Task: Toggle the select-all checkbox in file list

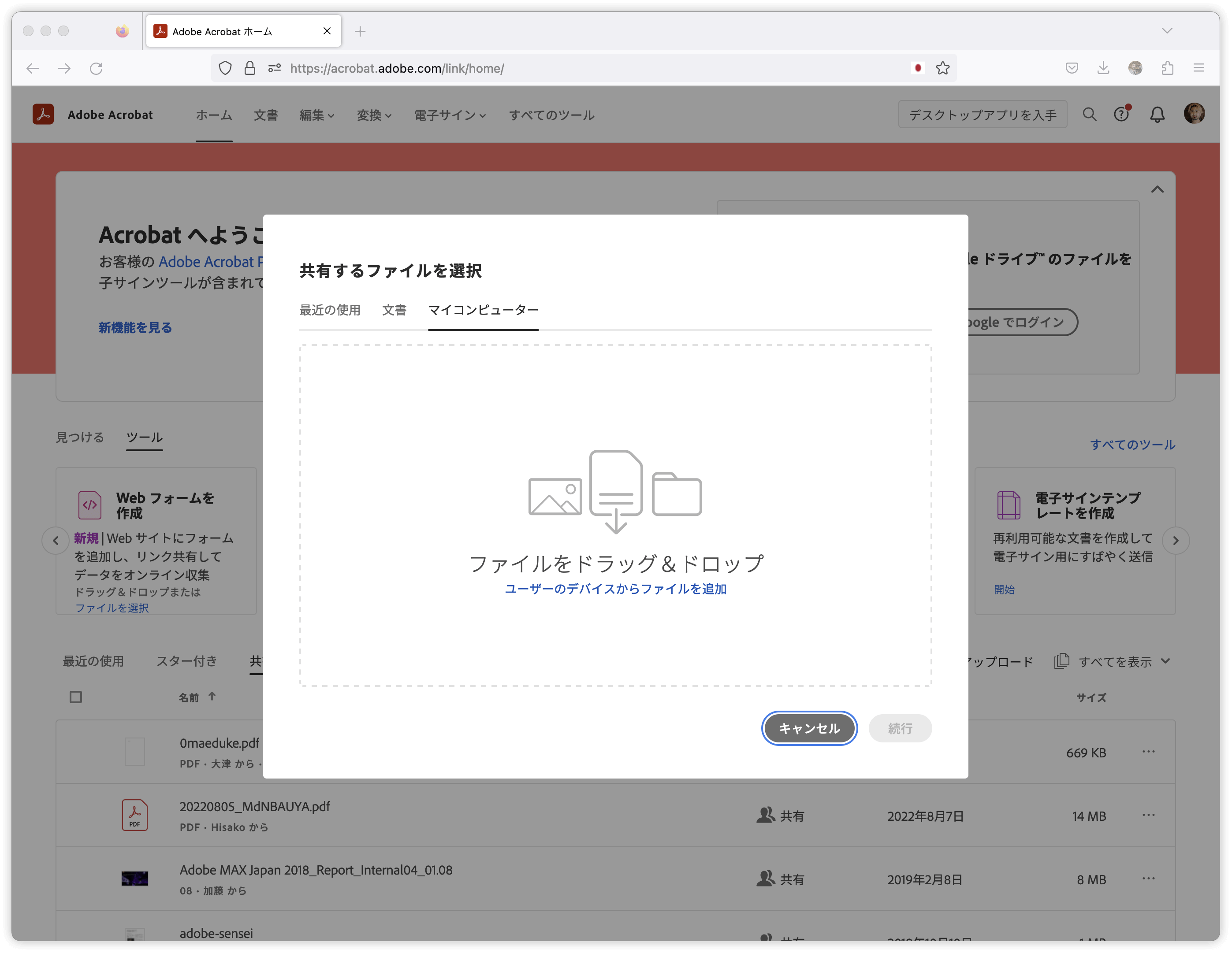Action: click(75, 697)
